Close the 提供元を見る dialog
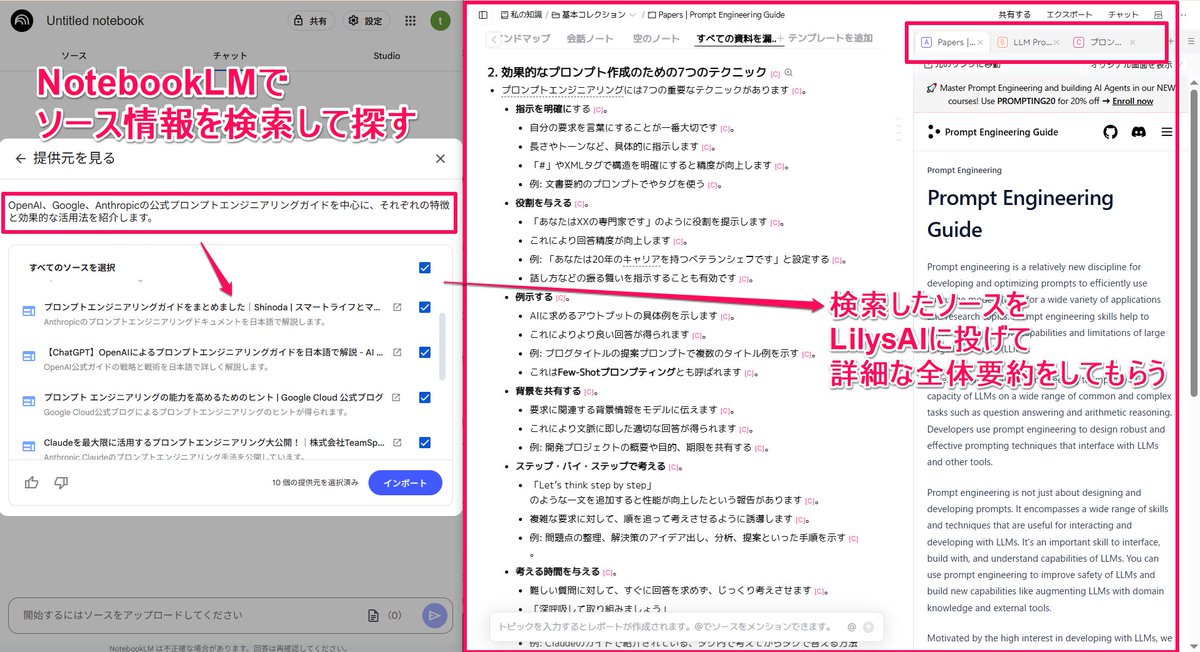This screenshot has height=652, width=1200. (x=441, y=158)
